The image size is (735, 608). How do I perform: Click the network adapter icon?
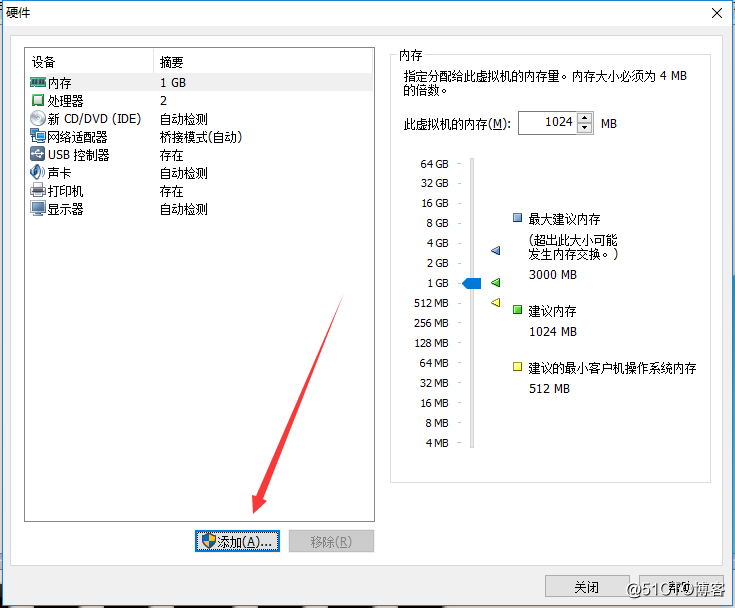[x=38, y=136]
